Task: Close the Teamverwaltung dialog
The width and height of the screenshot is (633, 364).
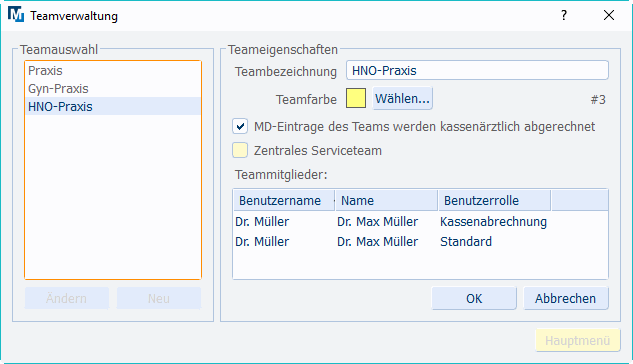Action: [609, 15]
